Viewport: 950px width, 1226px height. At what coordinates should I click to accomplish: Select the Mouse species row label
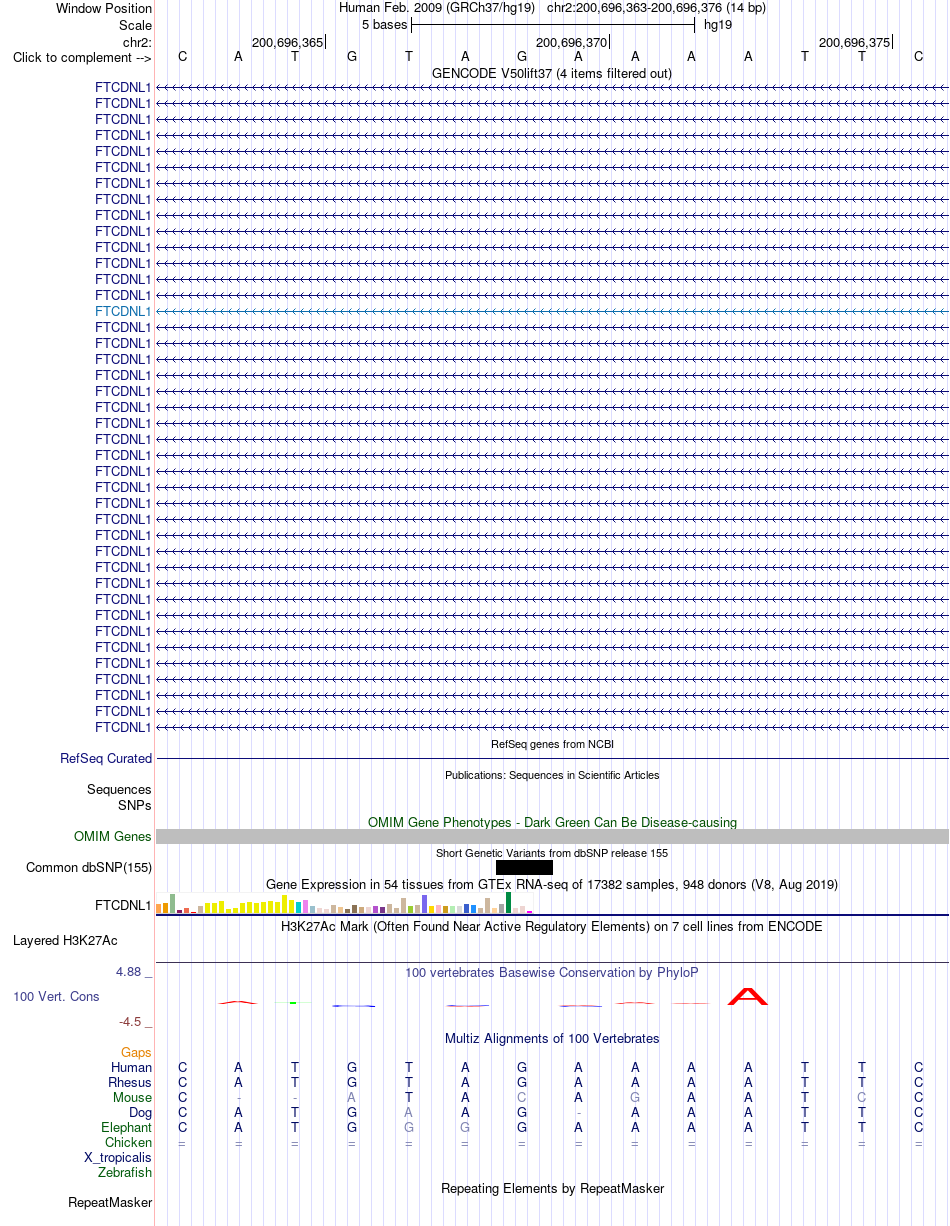[133, 1098]
